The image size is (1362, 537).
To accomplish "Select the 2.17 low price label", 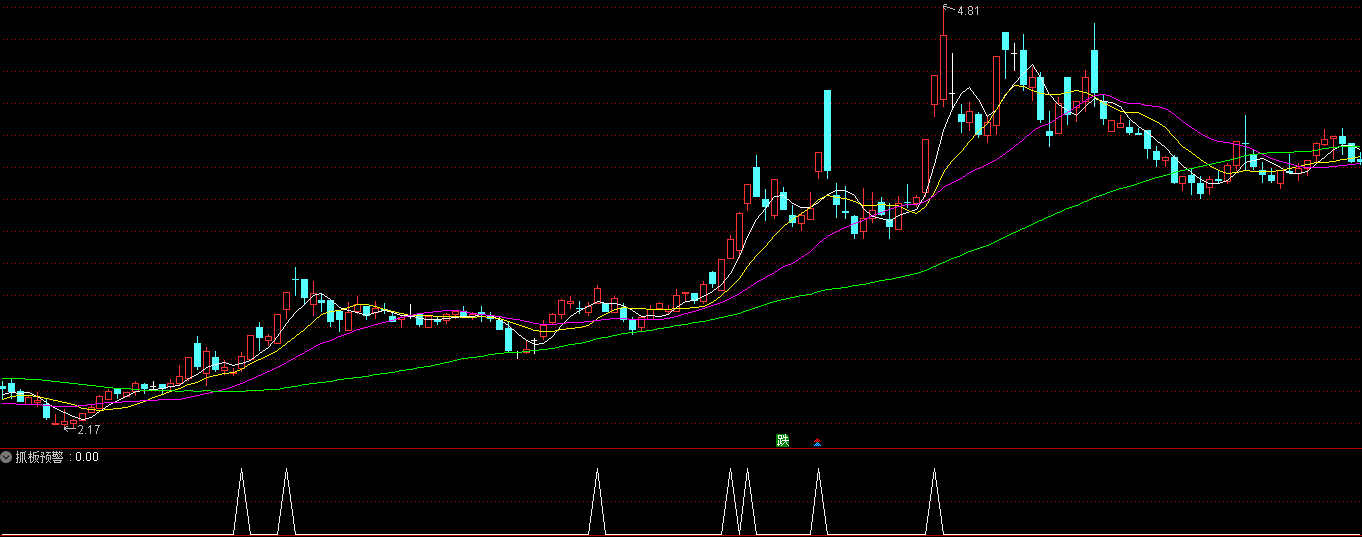I will tap(89, 430).
